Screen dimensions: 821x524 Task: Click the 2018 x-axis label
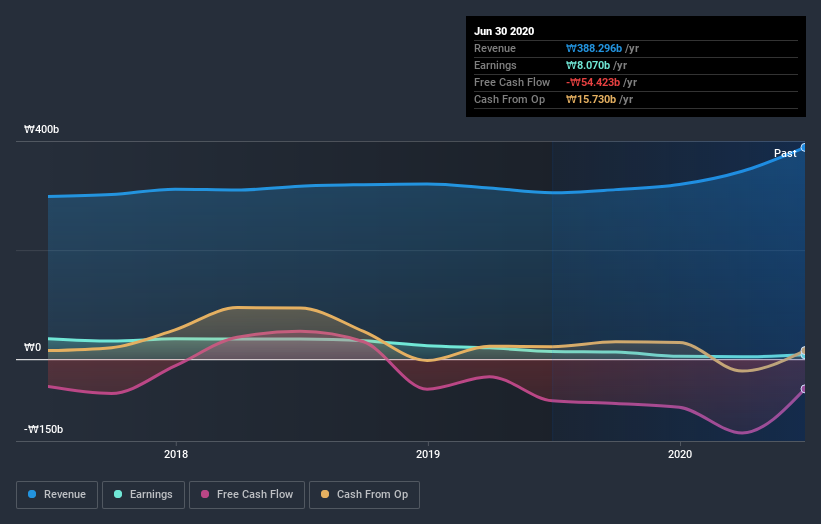click(x=176, y=454)
